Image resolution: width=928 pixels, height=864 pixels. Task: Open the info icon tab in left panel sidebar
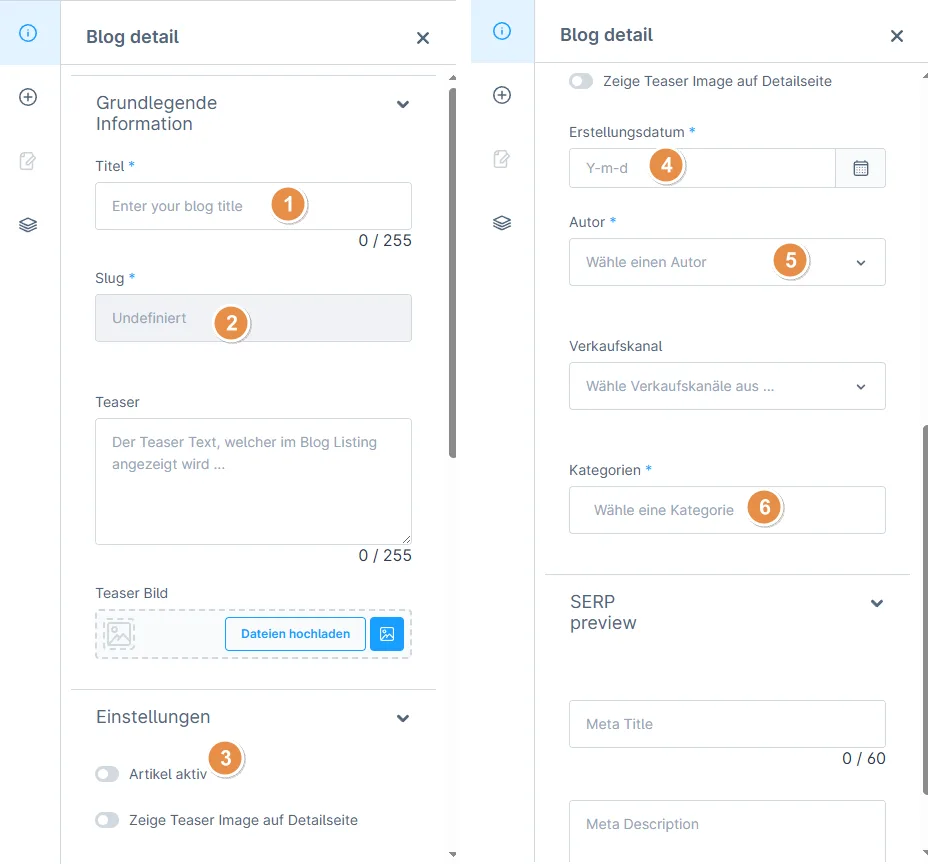tap(28, 33)
